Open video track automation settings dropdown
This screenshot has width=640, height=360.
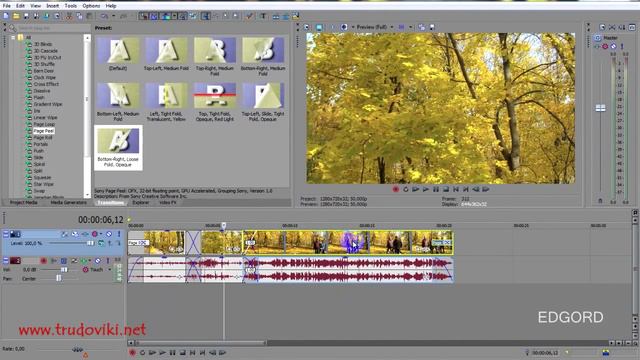click(101, 234)
